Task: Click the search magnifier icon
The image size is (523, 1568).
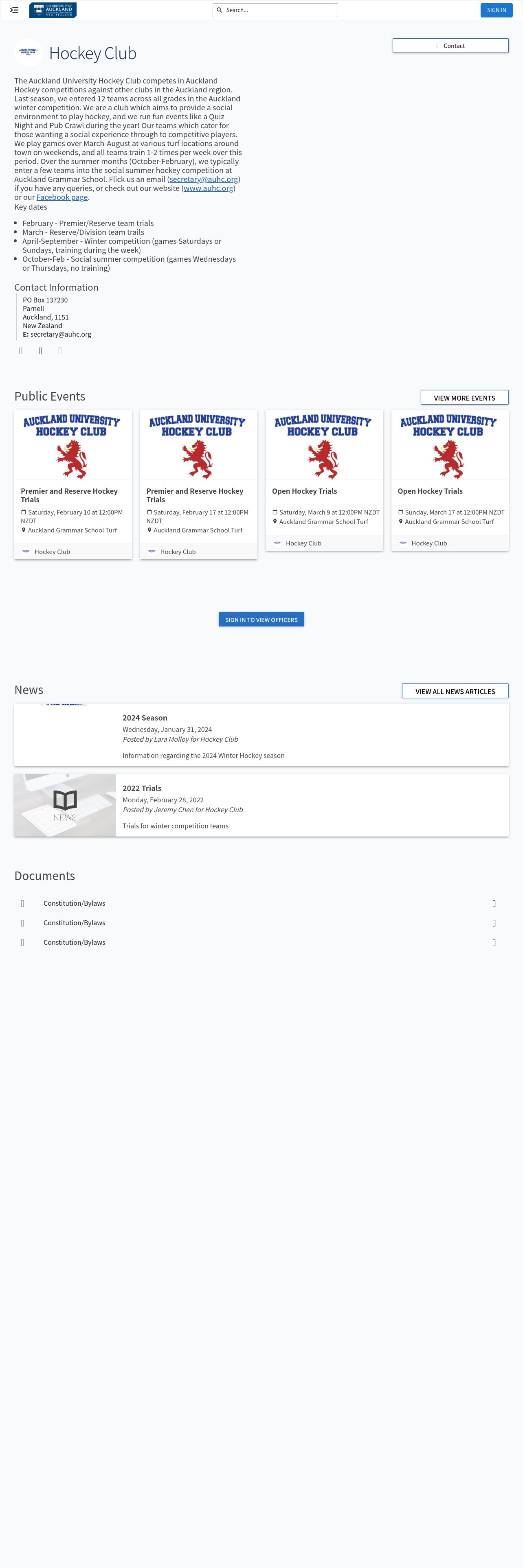Action: [220, 10]
